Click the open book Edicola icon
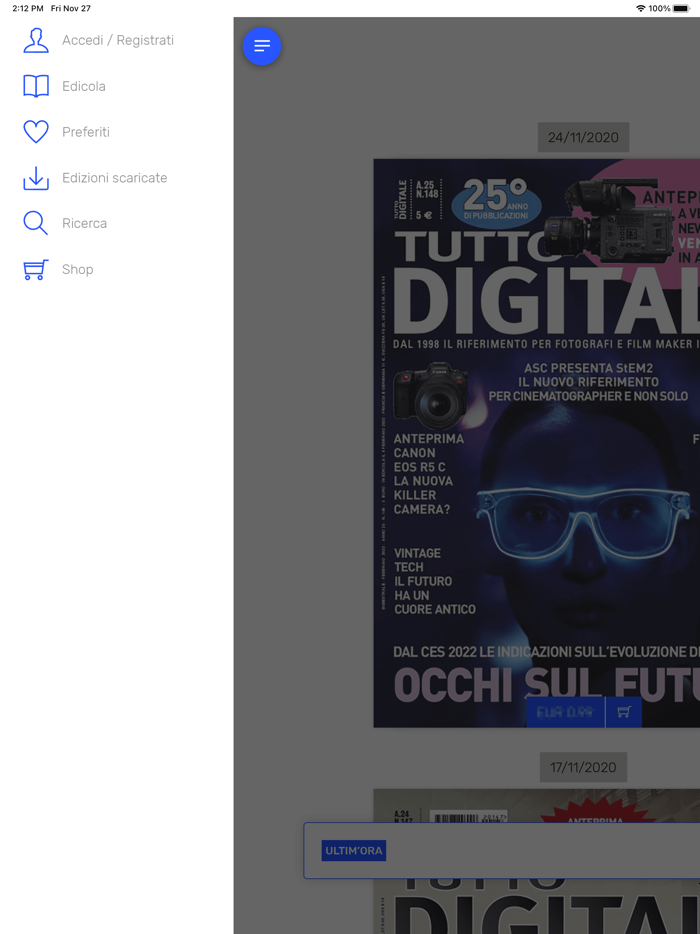Image resolution: width=700 pixels, height=934 pixels. tap(36, 86)
